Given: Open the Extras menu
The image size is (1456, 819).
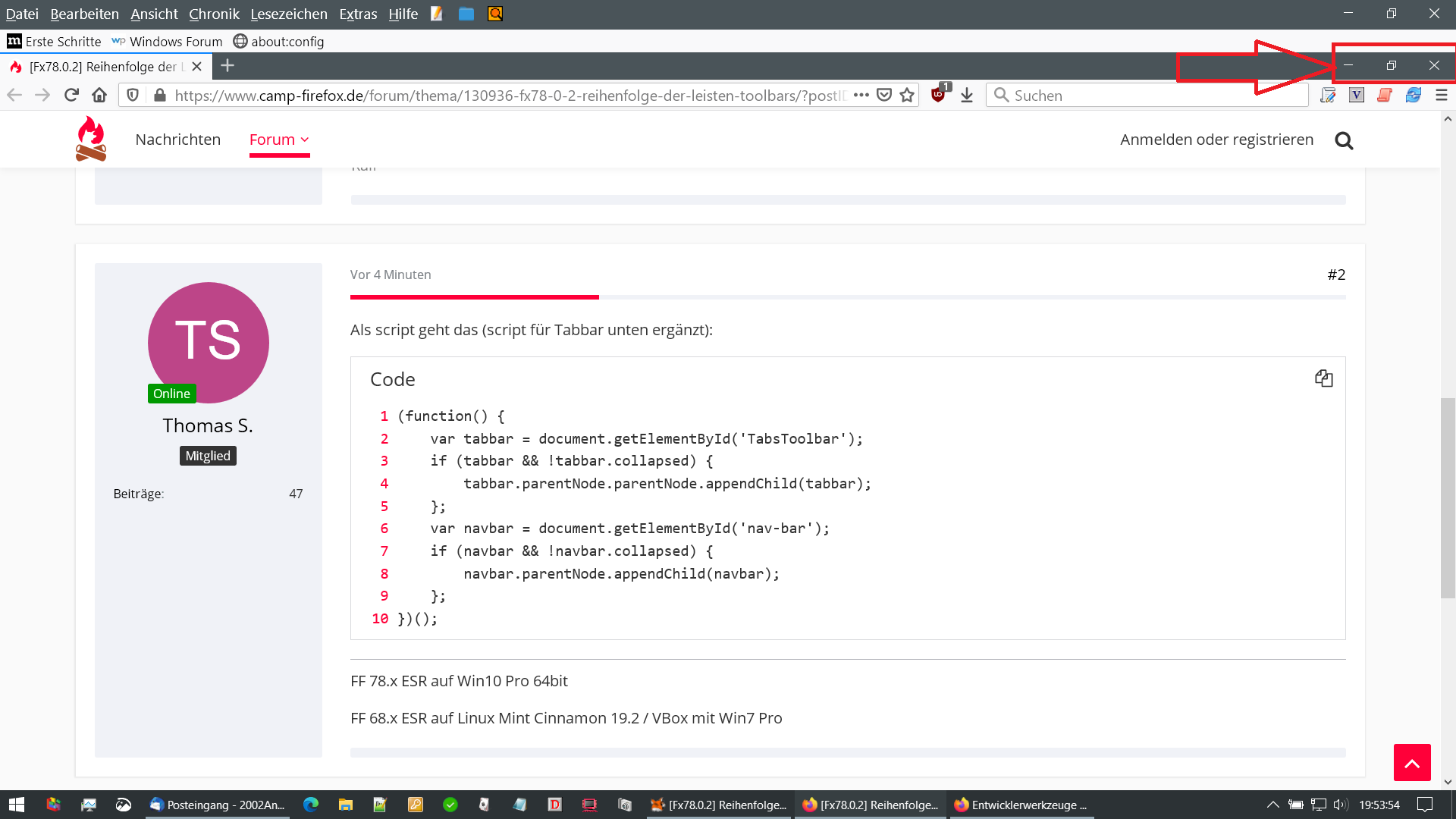Looking at the screenshot, I should pyautogui.click(x=358, y=14).
